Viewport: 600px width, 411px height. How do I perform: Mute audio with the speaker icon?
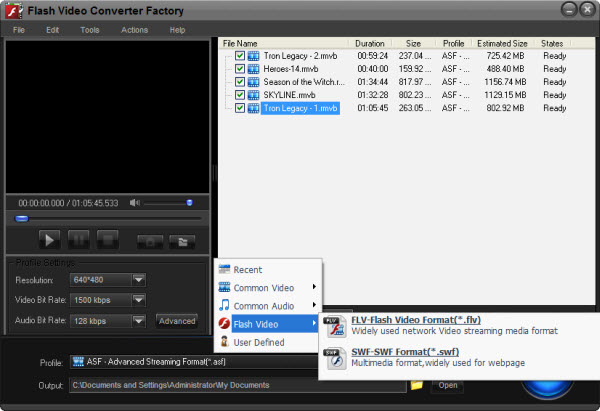(134, 203)
